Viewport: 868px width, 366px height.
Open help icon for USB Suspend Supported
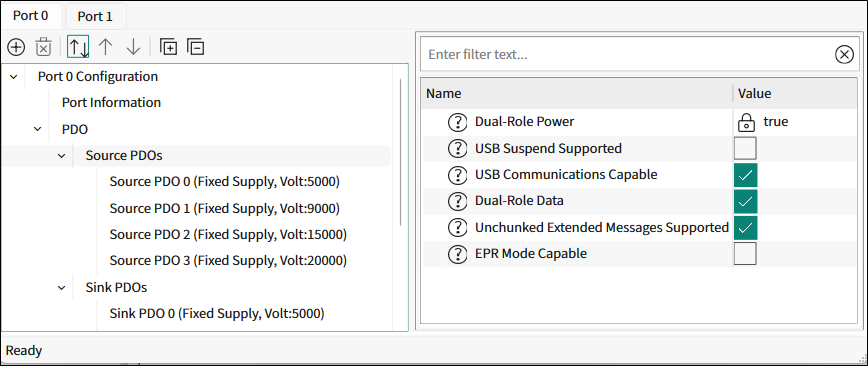pos(457,148)
